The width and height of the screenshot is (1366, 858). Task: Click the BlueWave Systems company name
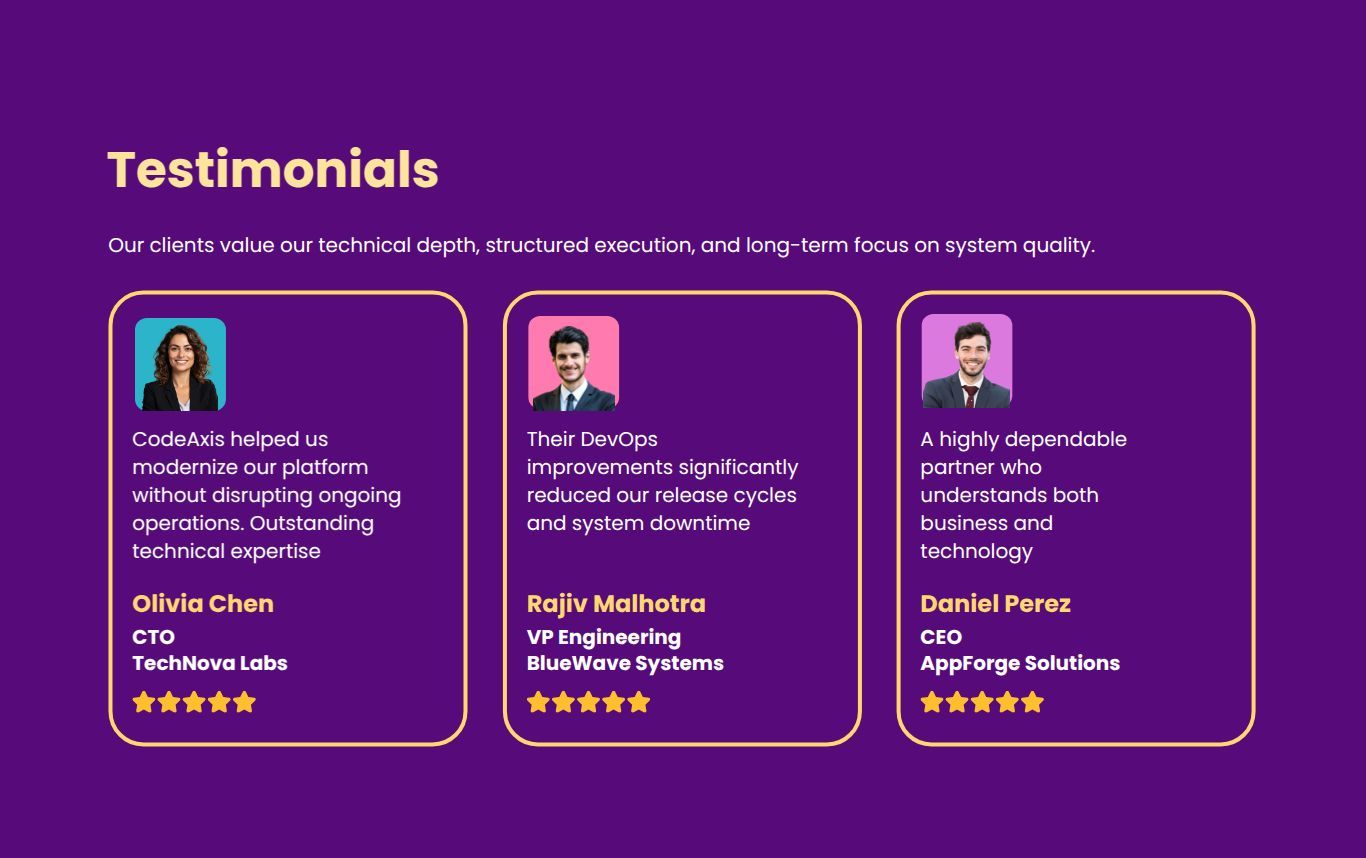625,663
